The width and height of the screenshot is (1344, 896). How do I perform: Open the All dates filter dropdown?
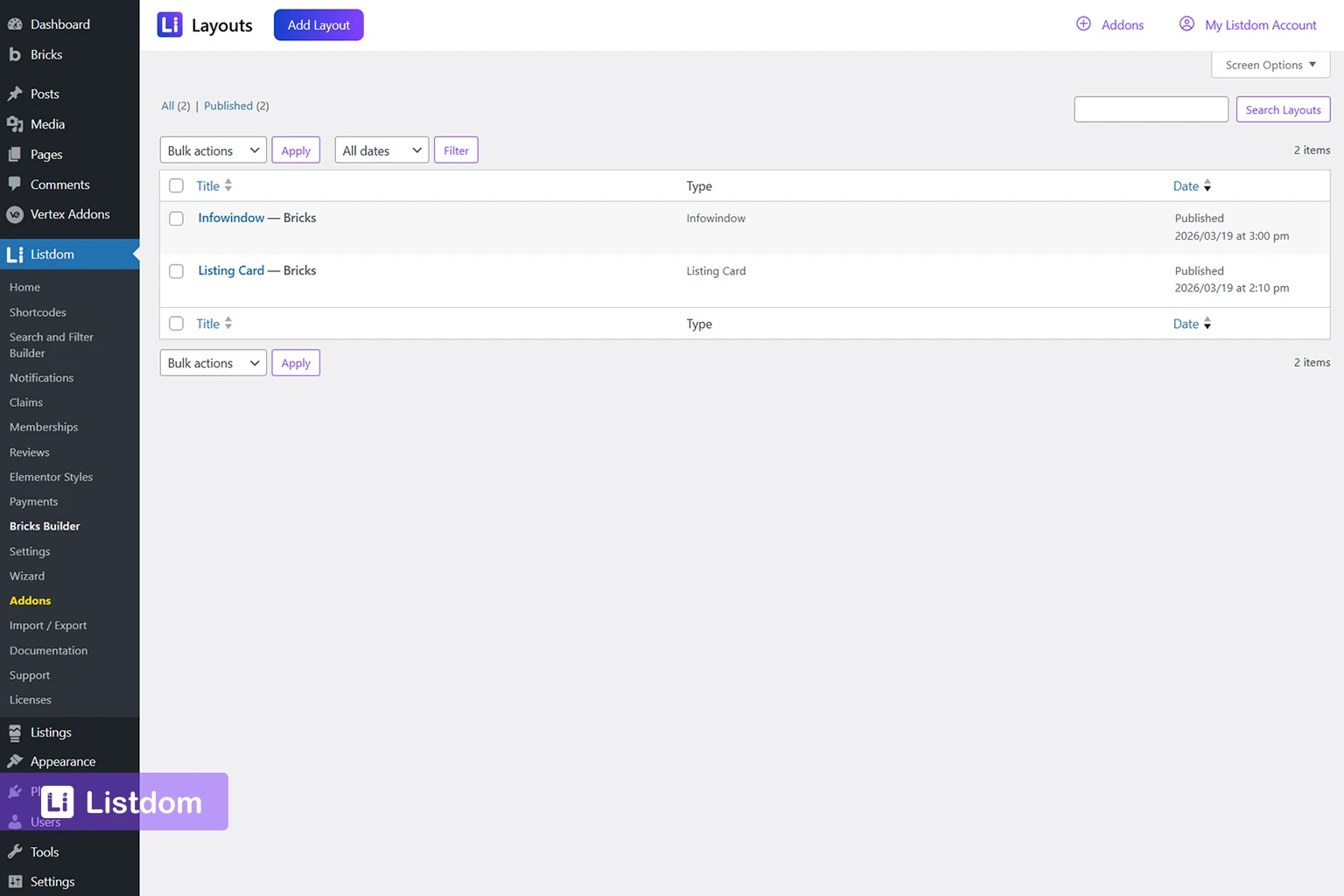381,150
